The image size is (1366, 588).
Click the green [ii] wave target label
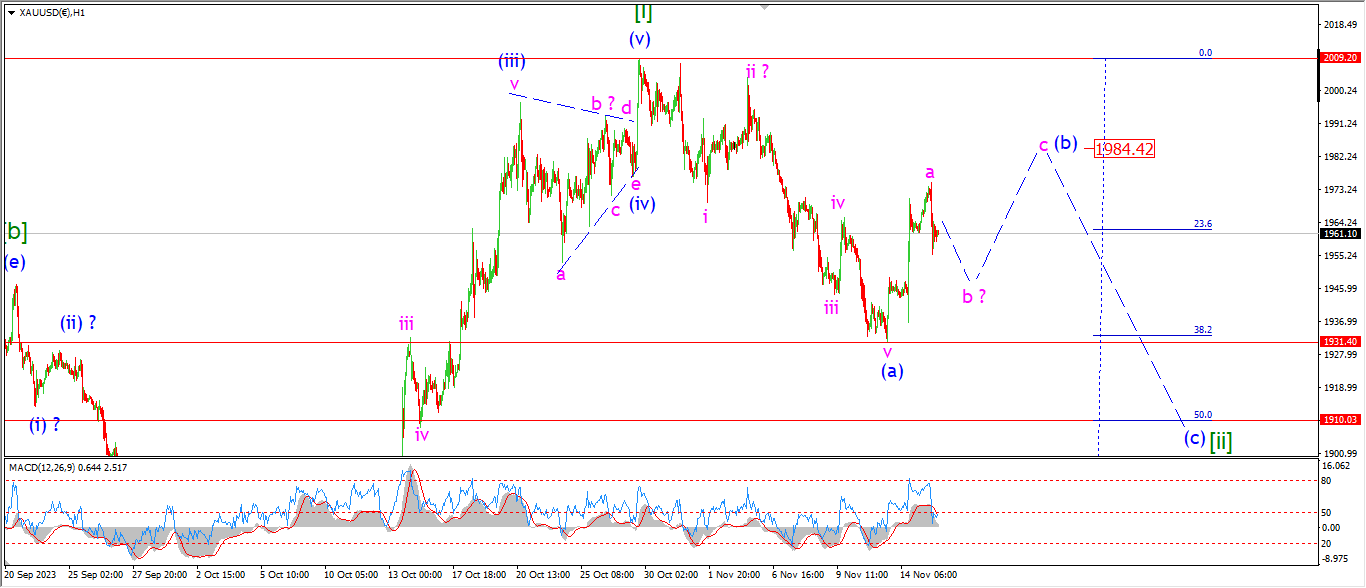1221,439
